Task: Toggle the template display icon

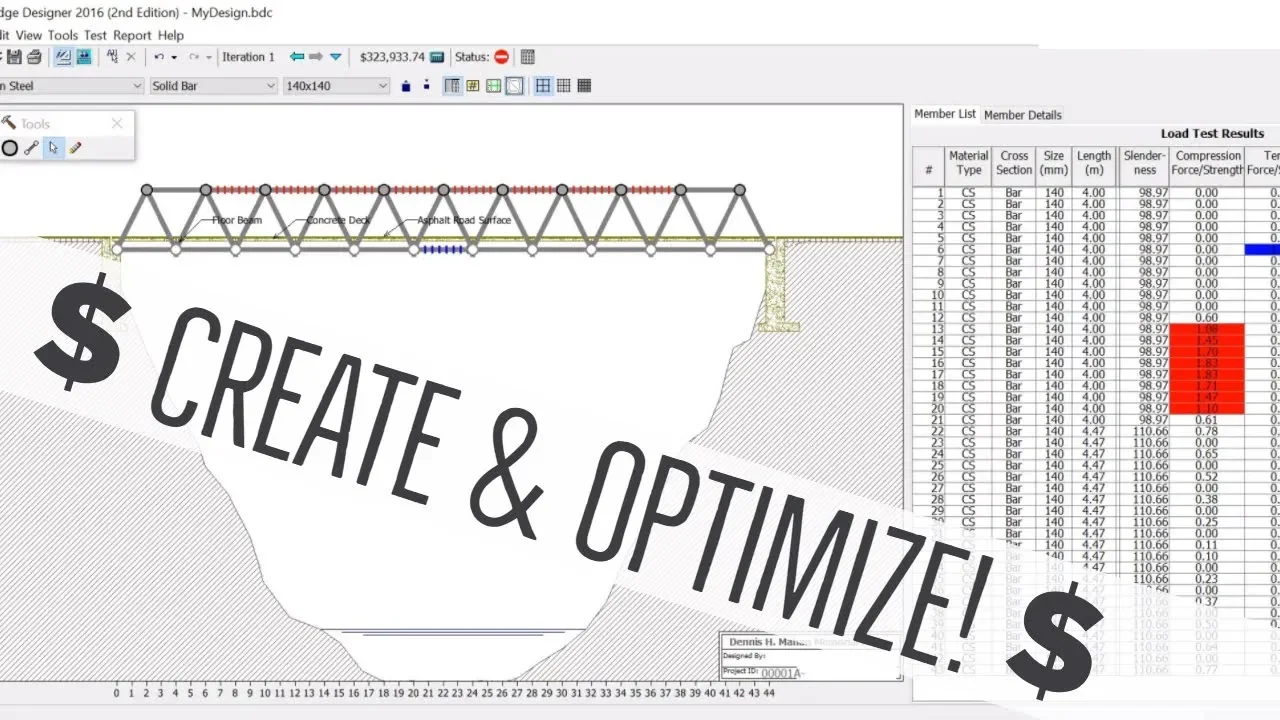Action: point(513,86)
